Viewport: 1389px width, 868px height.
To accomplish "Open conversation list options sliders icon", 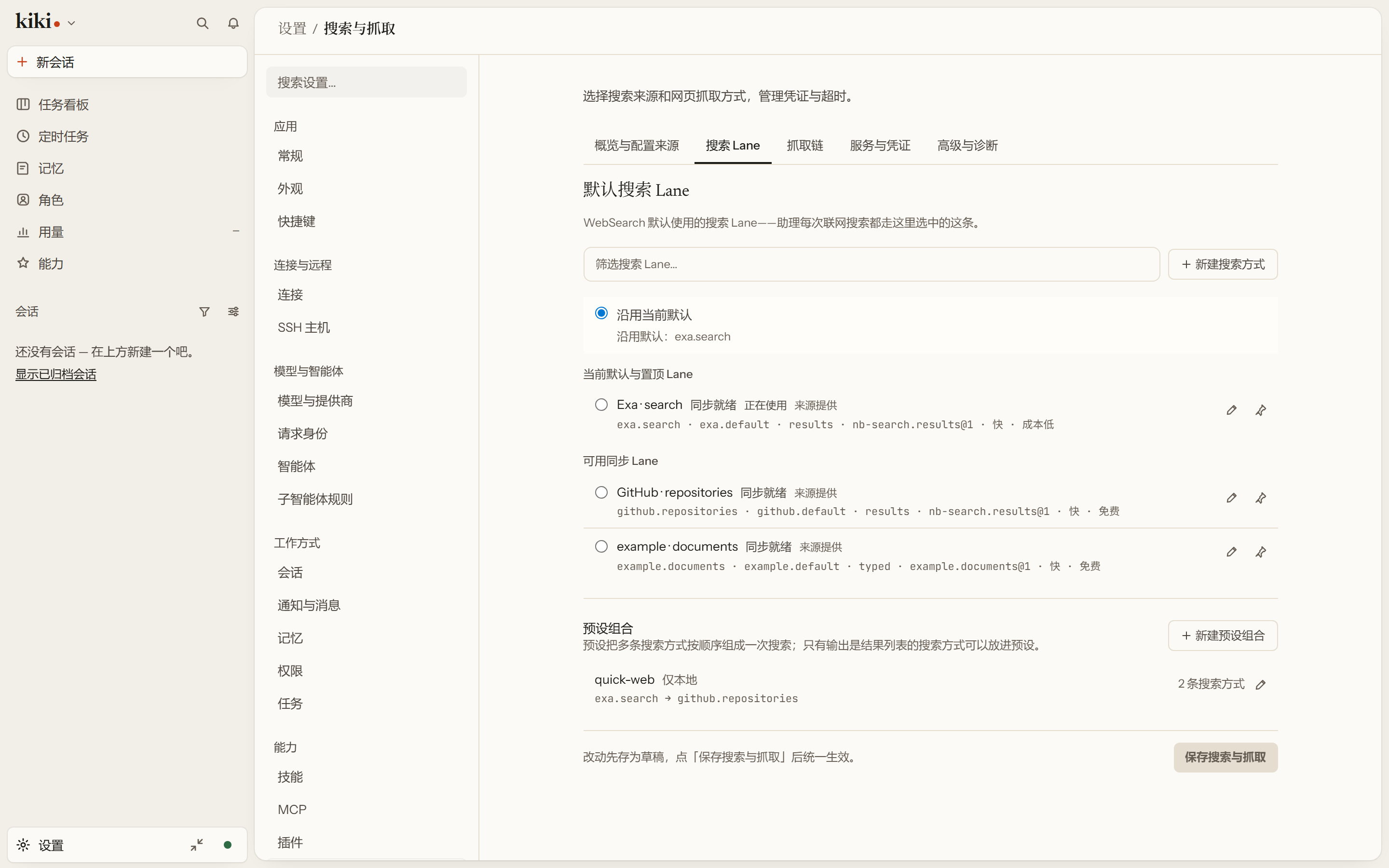I will (233, 312).
